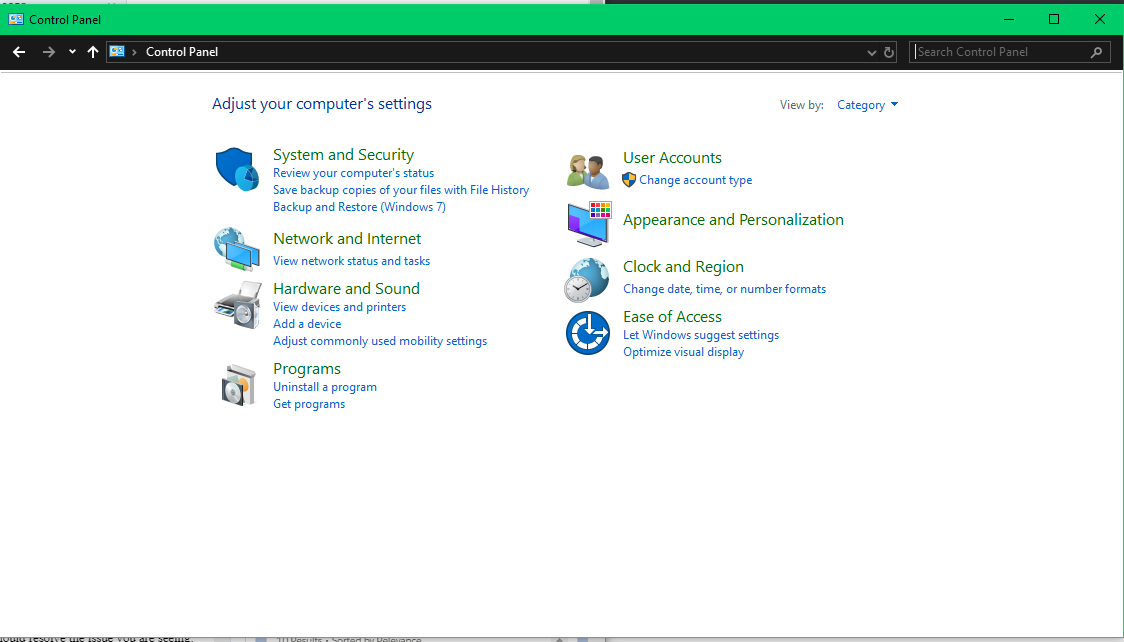Viewport: 1124px width, 642px height.
Task: Click the search magnifier icon
Action: pos(1096,52)
